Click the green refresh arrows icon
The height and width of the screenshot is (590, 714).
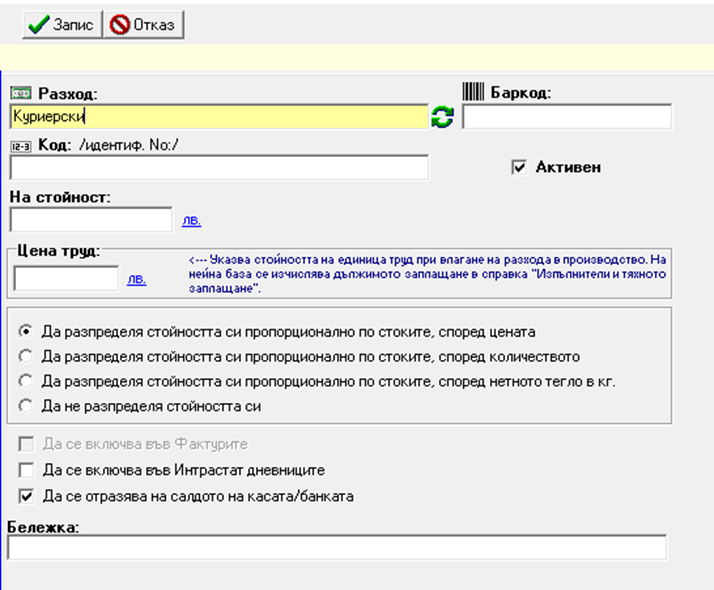tap(443, 117)
